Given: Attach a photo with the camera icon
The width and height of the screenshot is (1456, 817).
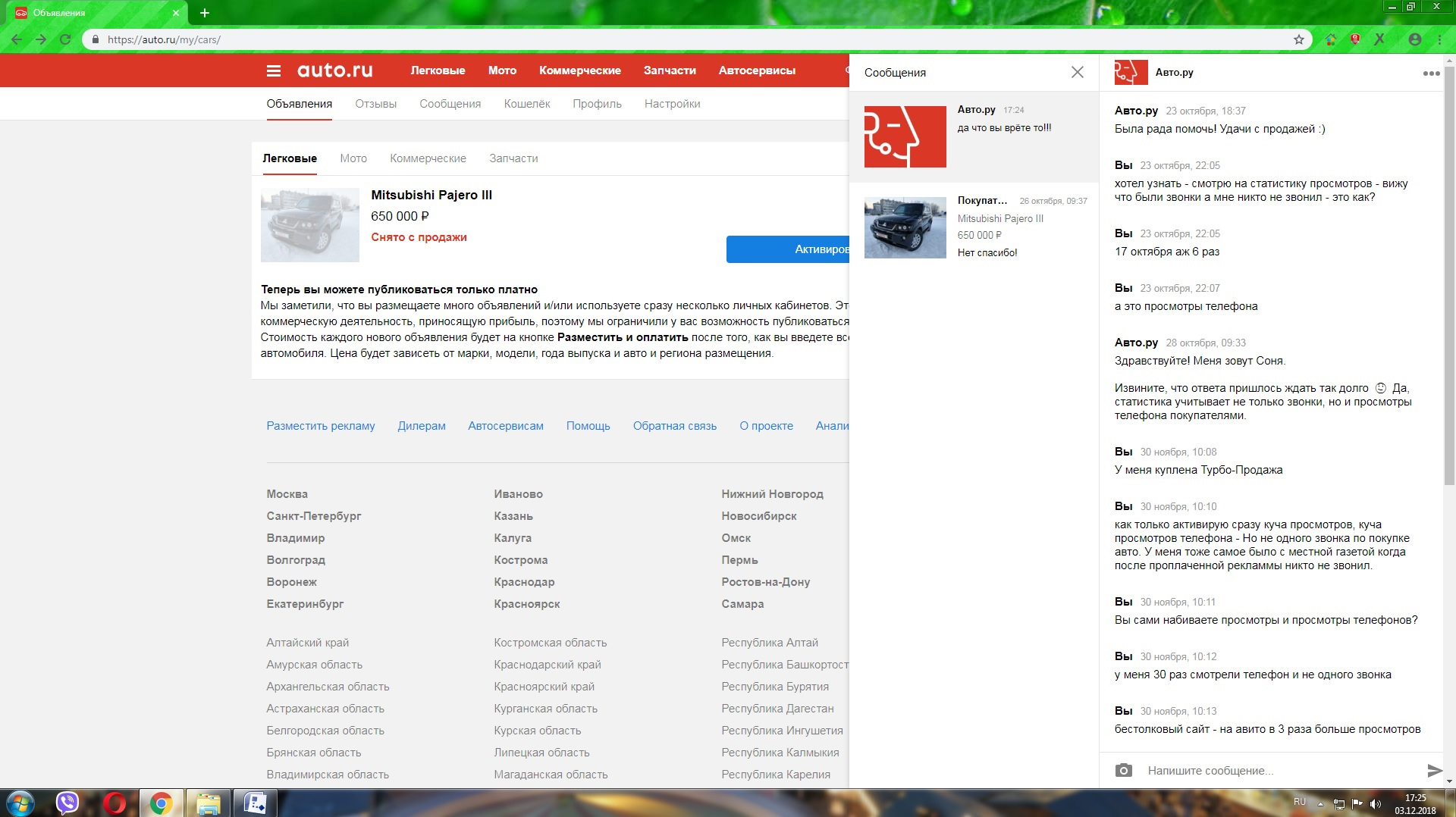Looking at the screenshot, I should coord(1124,770).
